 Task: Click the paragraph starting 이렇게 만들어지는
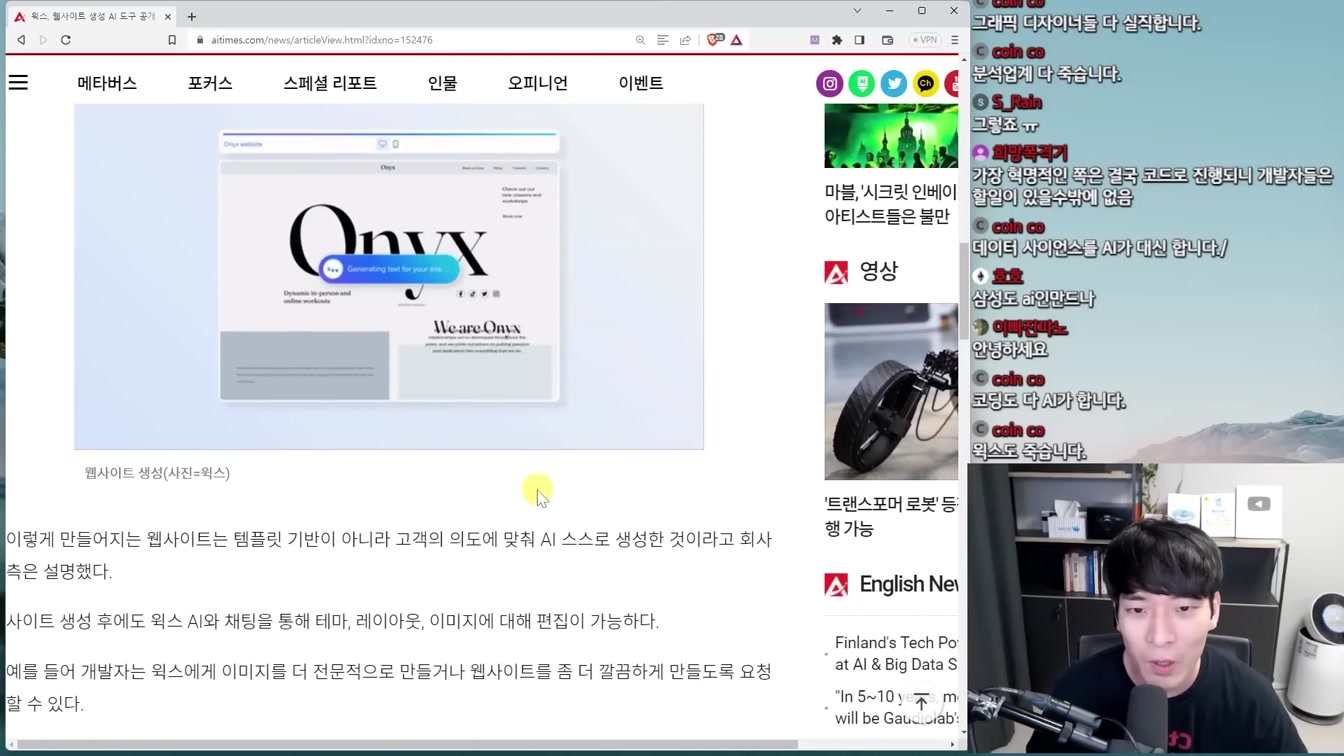click(x=389, y=555)
